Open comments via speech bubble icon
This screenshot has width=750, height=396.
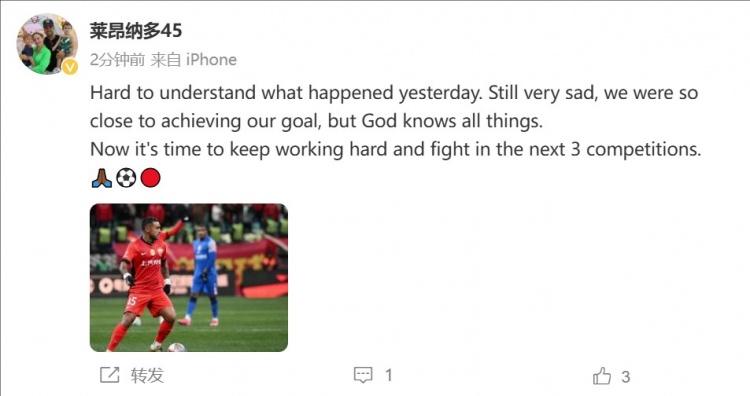[x=363, y=375]
